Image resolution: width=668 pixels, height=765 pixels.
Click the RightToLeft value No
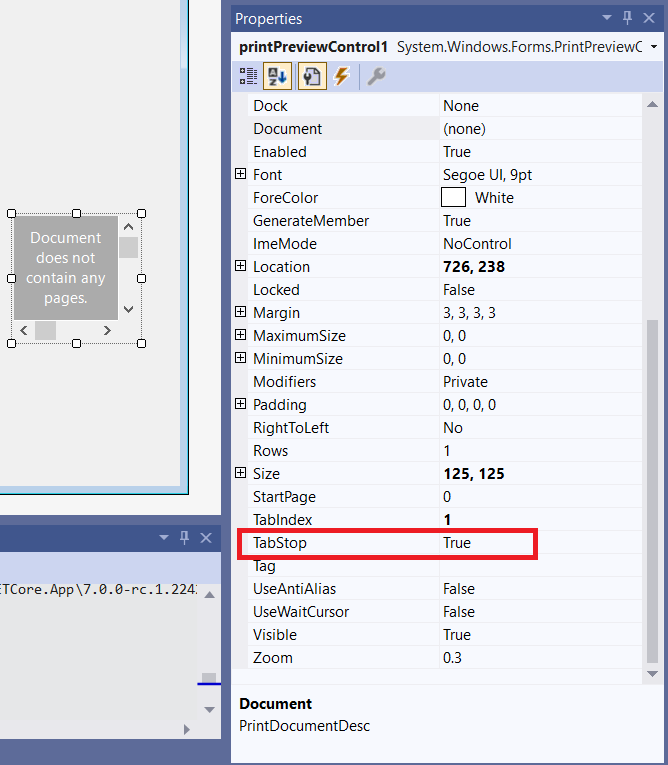(x=453, y=428)
